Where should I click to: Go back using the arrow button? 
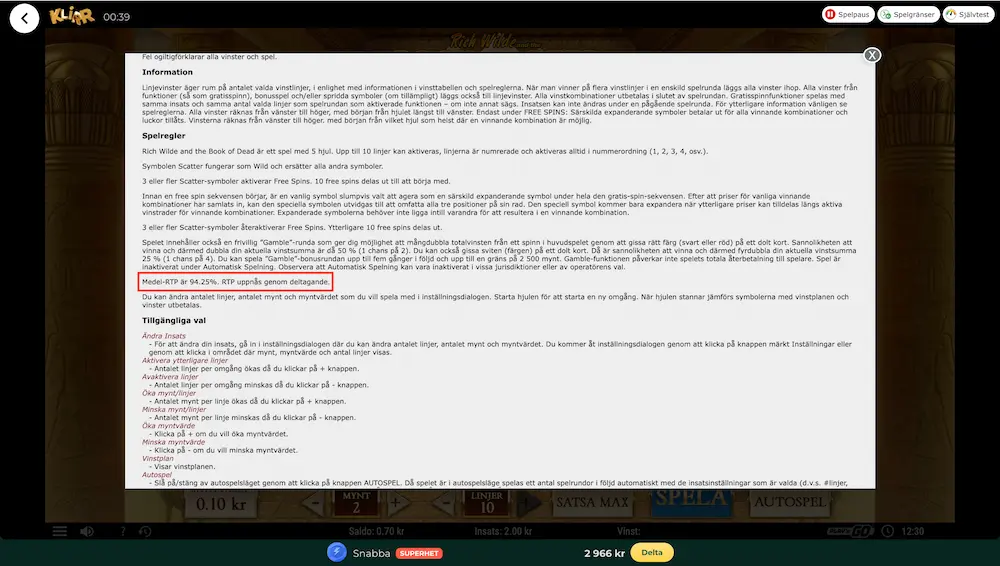click(x=24, y=18)
